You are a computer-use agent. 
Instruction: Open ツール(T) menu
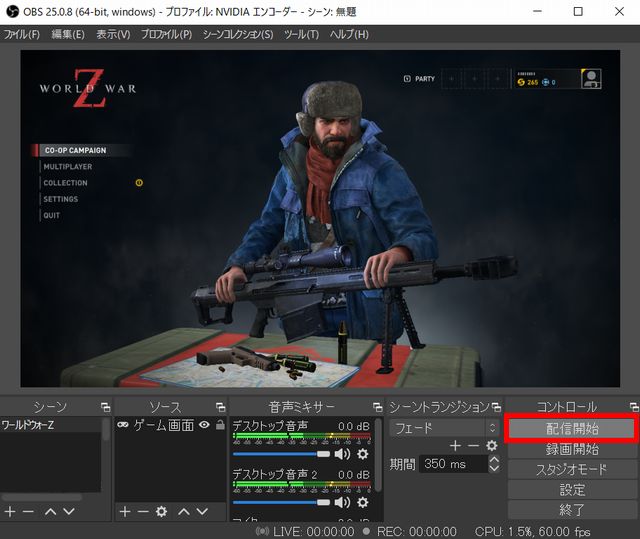pos(302,34)
